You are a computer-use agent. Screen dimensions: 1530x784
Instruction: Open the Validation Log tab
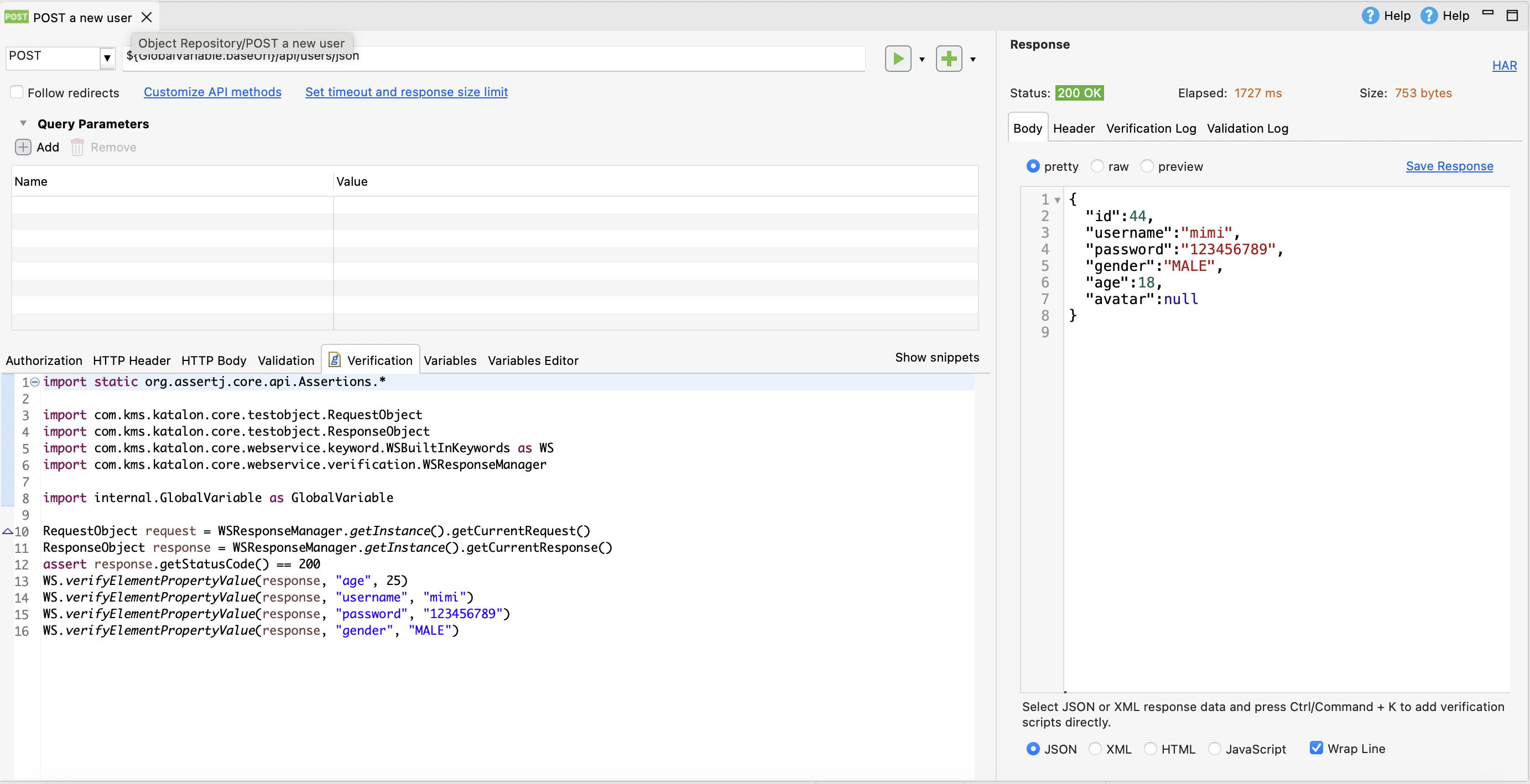click(1247, 128)
